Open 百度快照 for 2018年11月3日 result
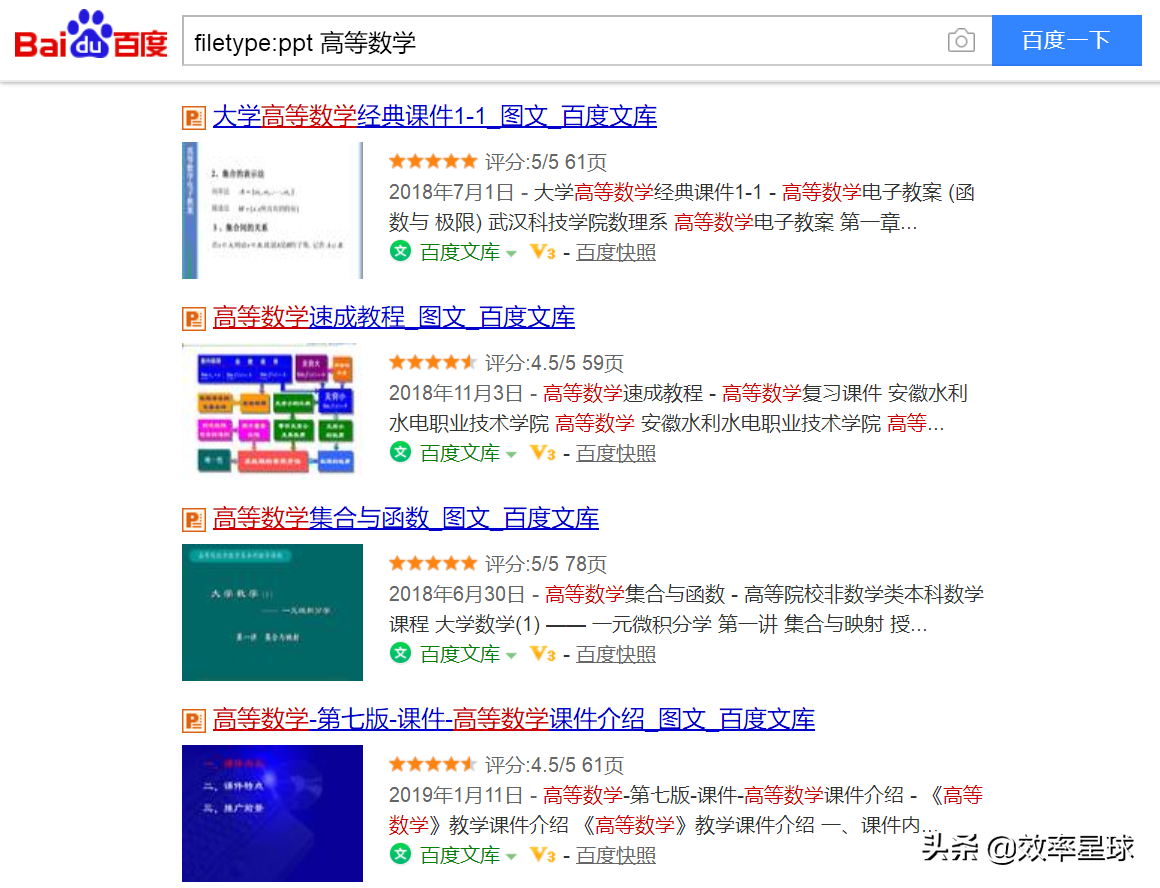This screenshot has width=1160, height=888. click(x=616, y=453)
